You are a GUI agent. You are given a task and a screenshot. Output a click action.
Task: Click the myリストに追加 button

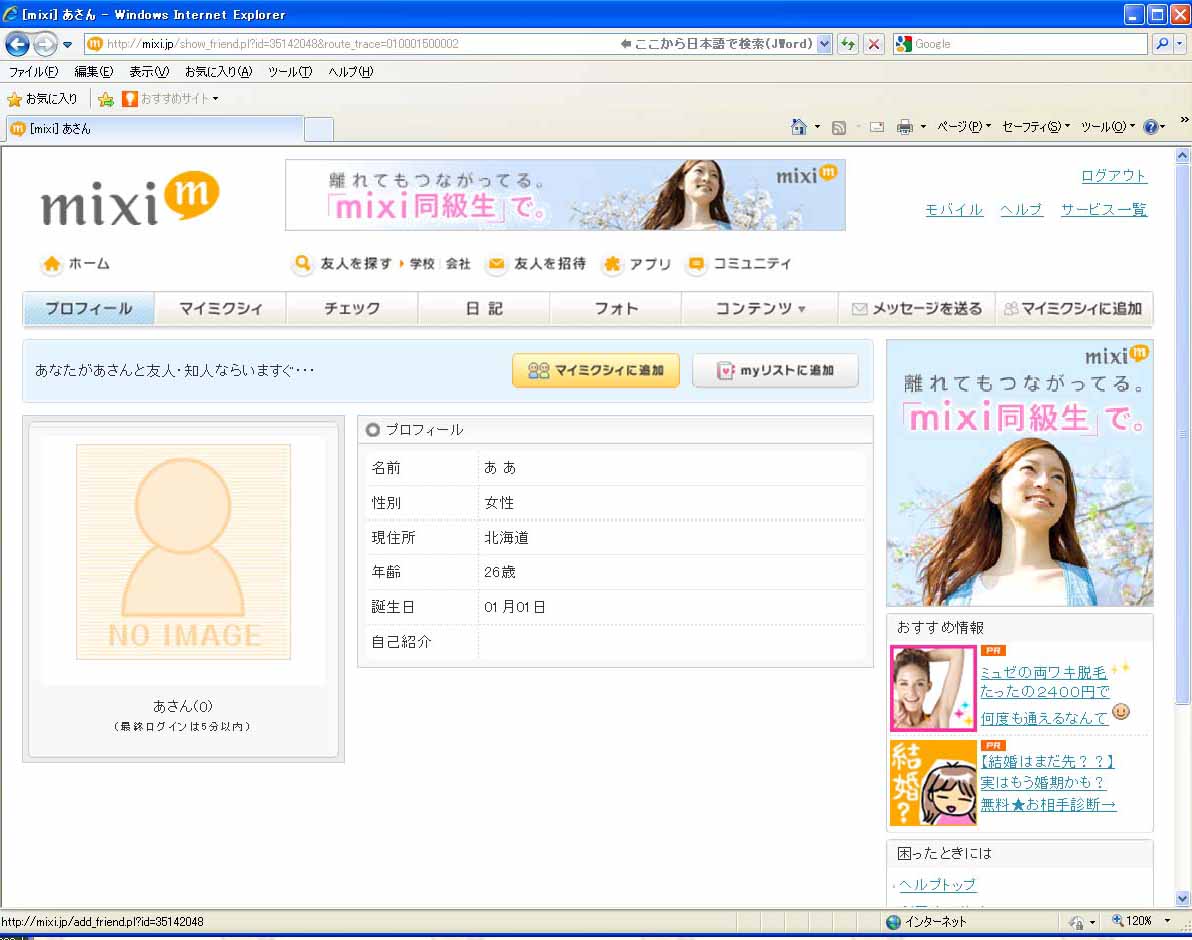(775, 371)
